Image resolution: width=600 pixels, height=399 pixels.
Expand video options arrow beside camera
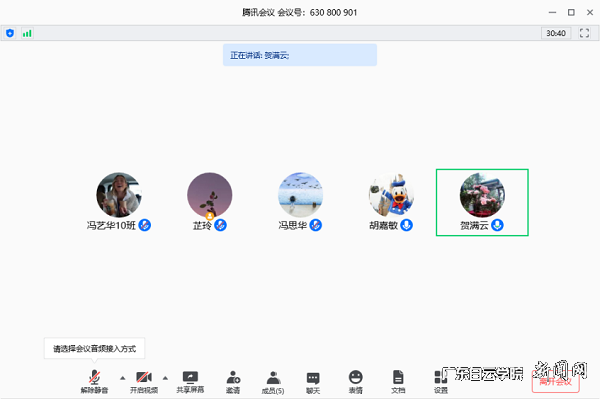pos(165,378)
